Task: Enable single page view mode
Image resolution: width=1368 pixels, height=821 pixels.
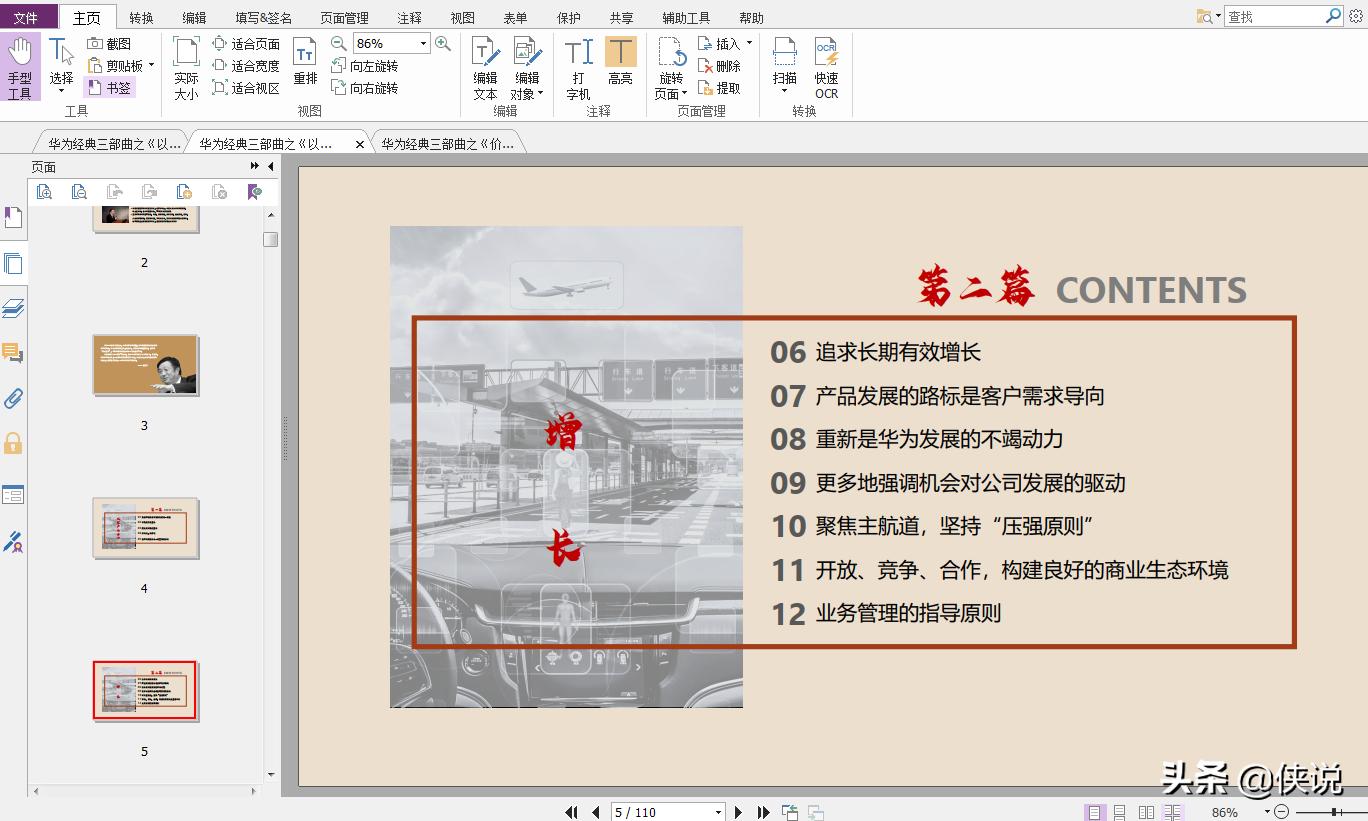Action: coord(1095,812)
